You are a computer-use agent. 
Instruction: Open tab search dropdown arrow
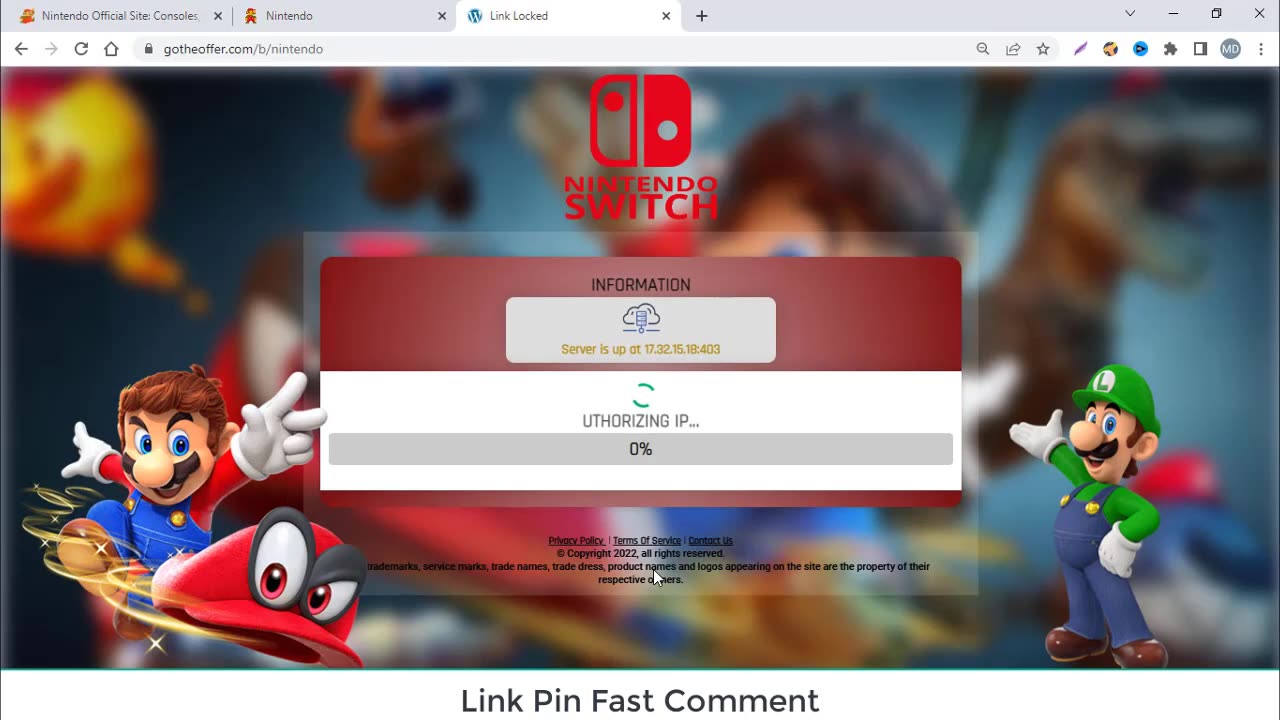coord(1130,14)
